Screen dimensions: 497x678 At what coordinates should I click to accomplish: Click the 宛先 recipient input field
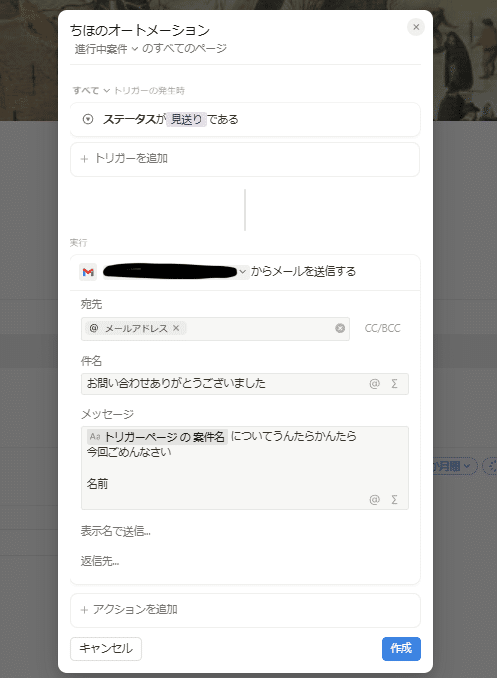tap(215, 329)
